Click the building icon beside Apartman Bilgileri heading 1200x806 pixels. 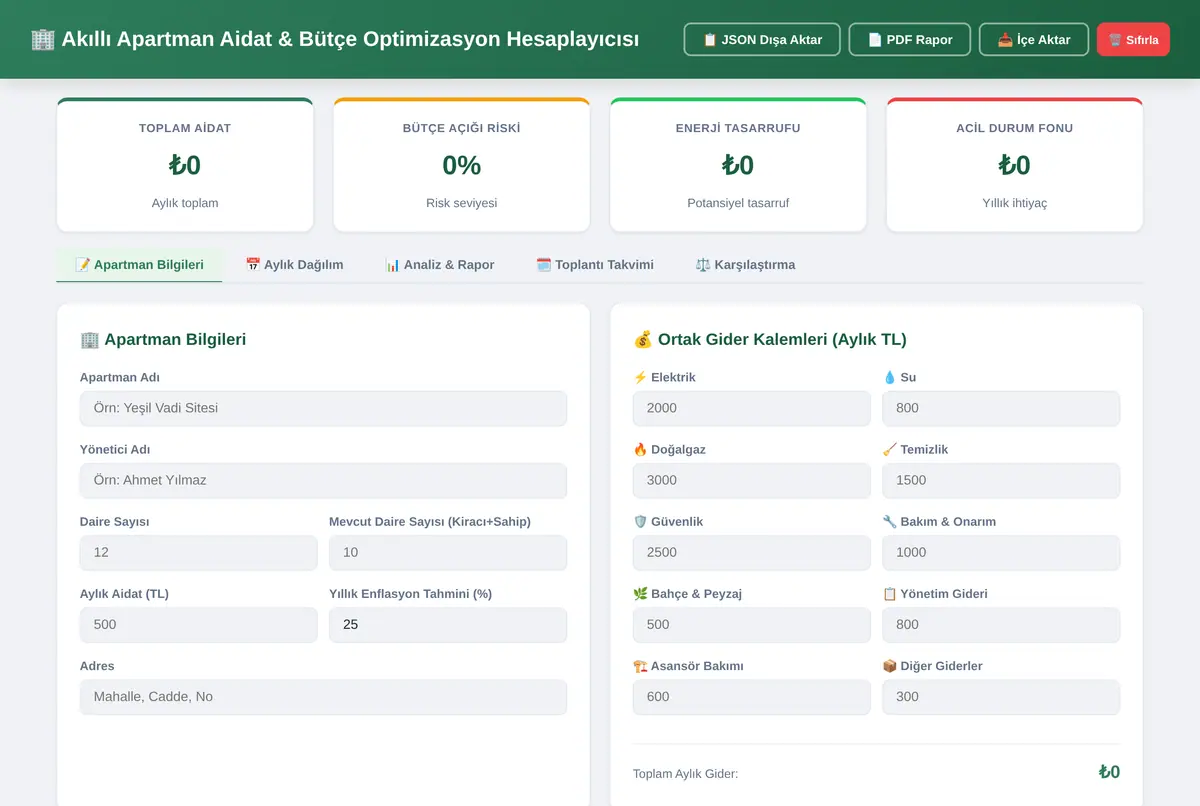pyautogui.click(x=90, y=339)
